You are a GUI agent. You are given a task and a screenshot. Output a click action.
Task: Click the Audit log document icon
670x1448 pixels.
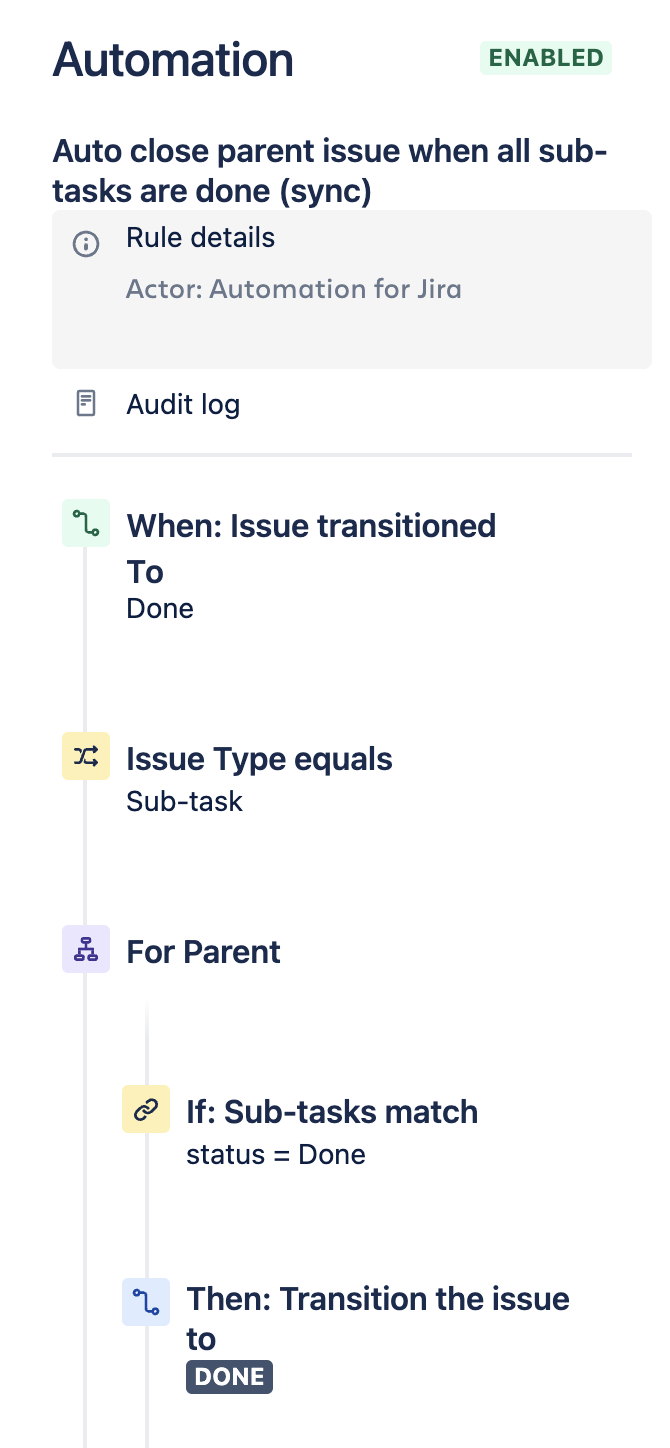click(x=86, y=404)
